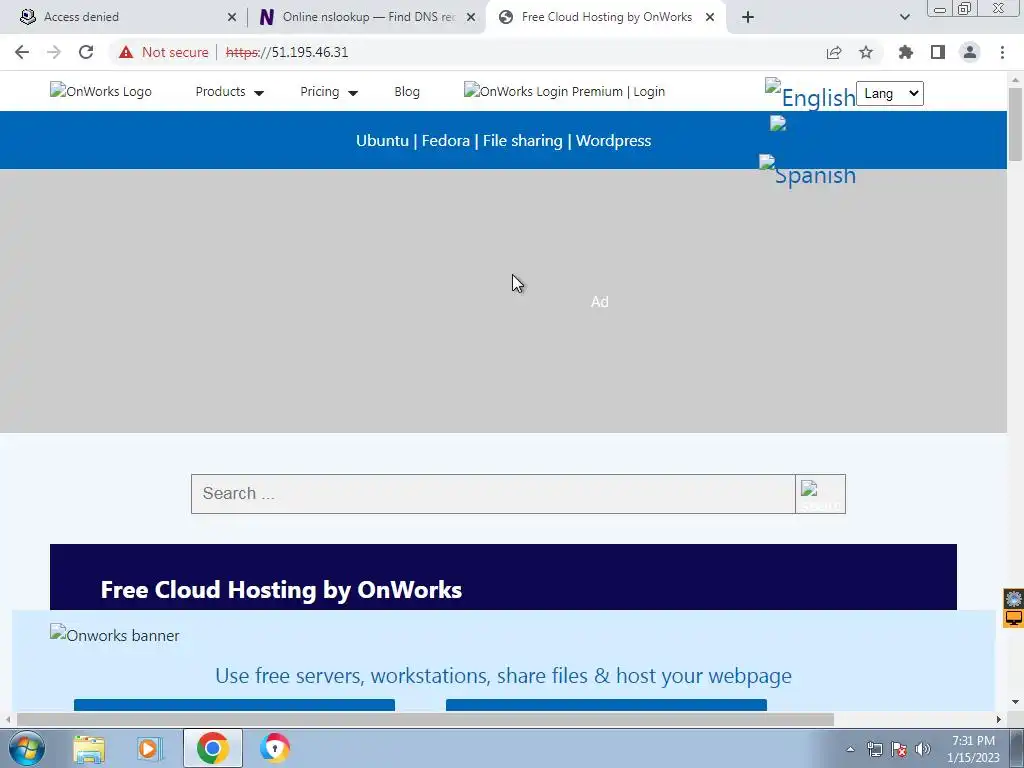Viewport: 1024px width, 768px height.
Task: Expand the Products dropdown menu
Action: (229, 91)
